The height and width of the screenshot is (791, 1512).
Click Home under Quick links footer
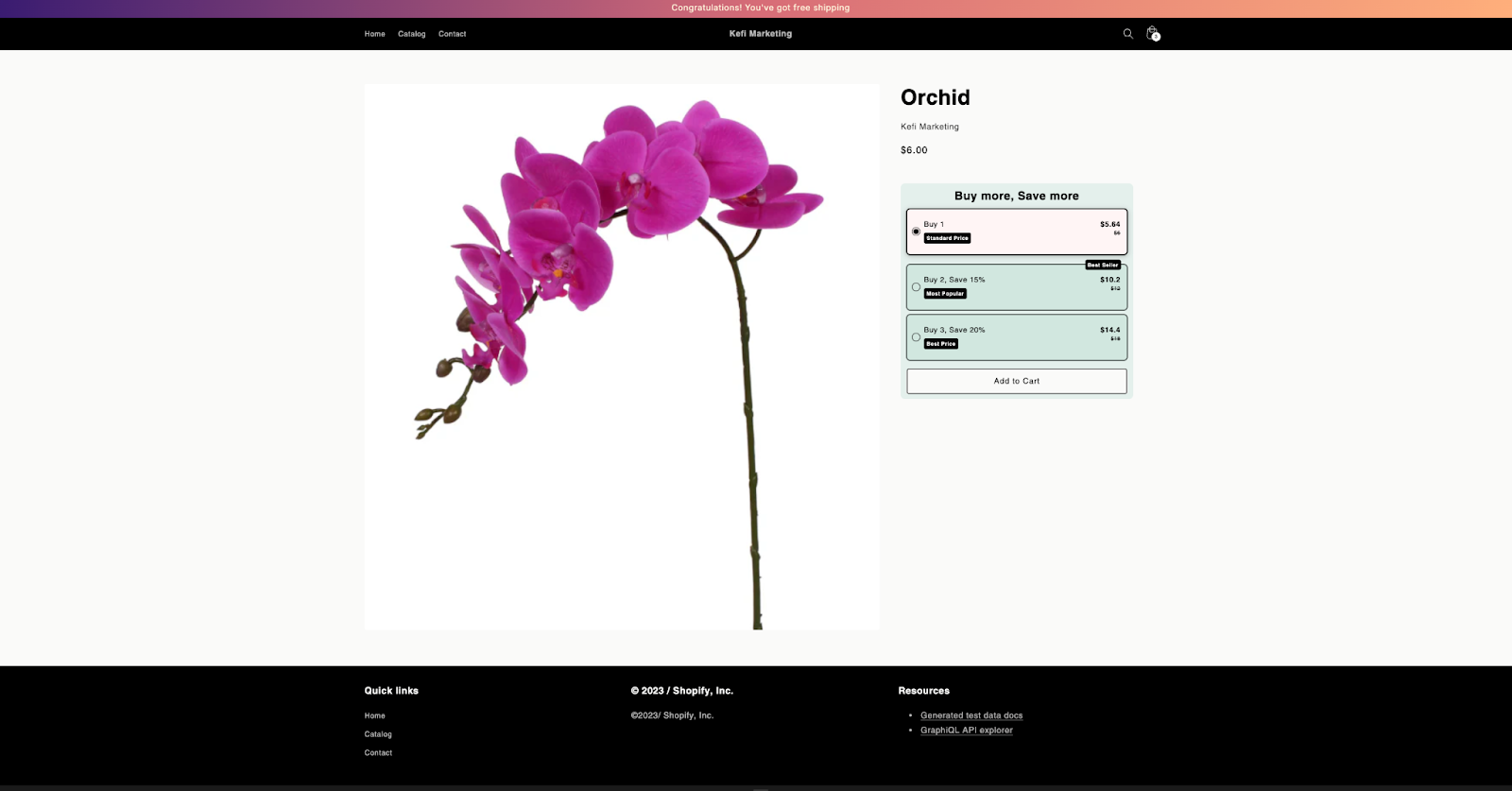[374, 715]
